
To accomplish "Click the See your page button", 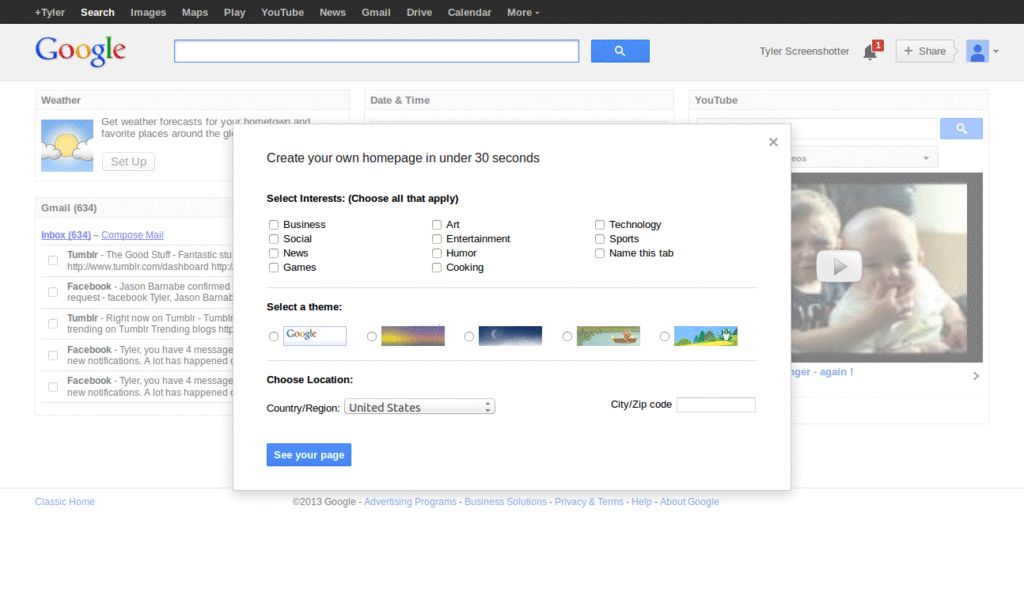I will coord(308,454).
